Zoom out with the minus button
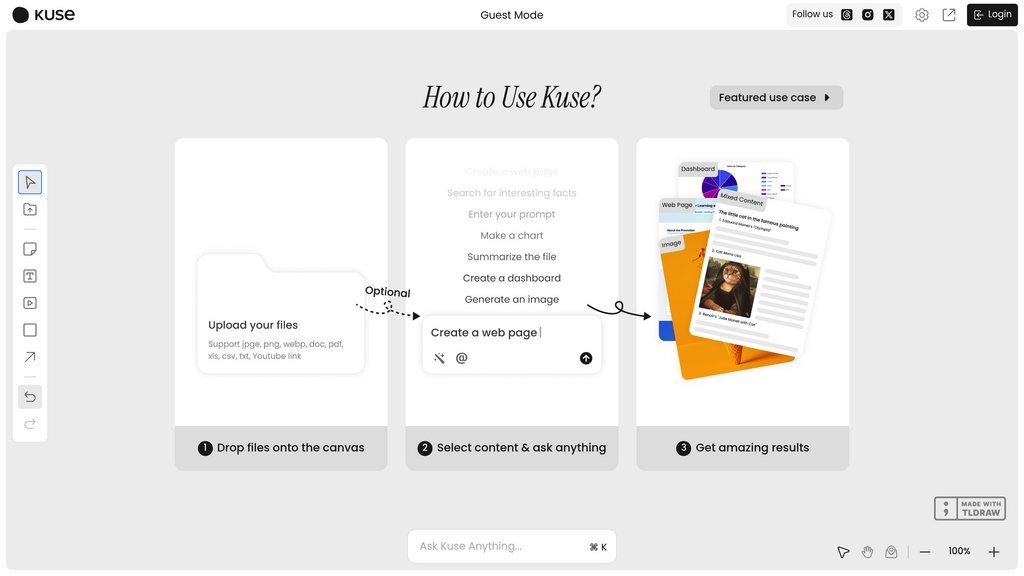This screenshot has width=1024, height=576. (925, 552)
